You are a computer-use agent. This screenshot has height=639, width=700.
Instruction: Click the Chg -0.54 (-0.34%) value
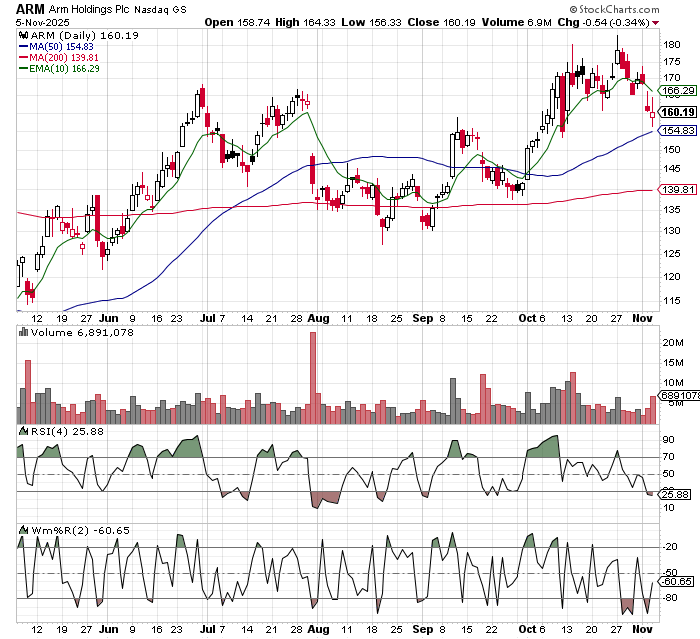(604, 22)
